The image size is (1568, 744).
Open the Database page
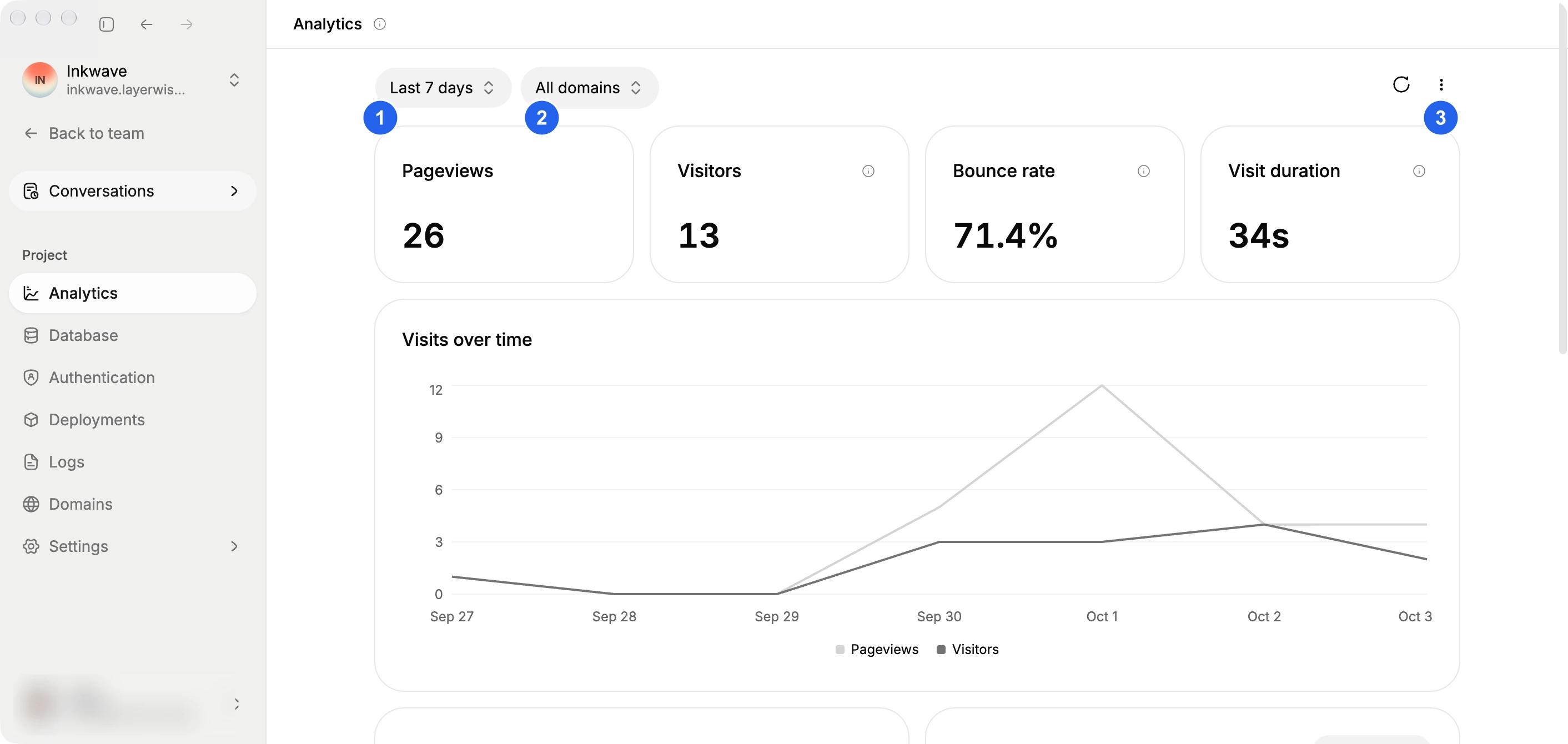132,335
